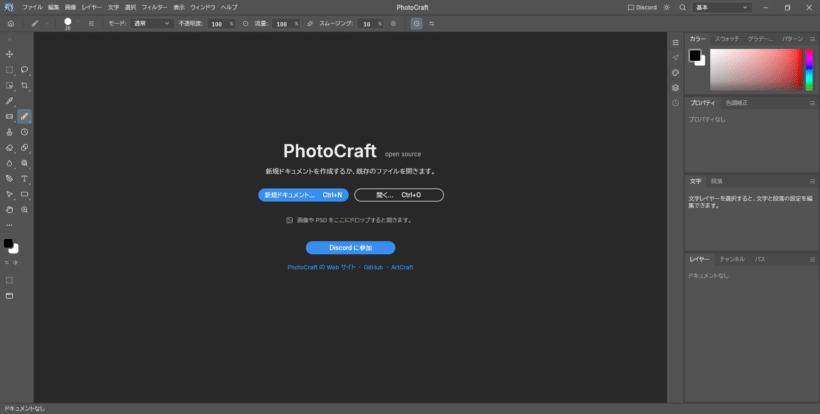Click the Discord に参加 button

pos(350,248)
